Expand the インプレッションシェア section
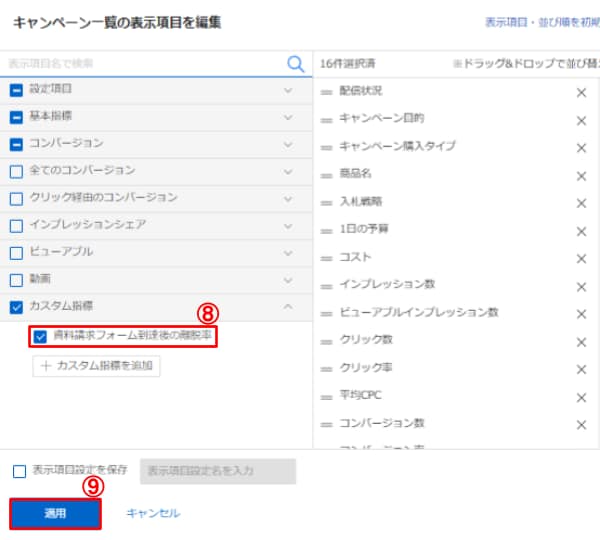This screenshot has width=600, height=540. click(x=288, y=225)
